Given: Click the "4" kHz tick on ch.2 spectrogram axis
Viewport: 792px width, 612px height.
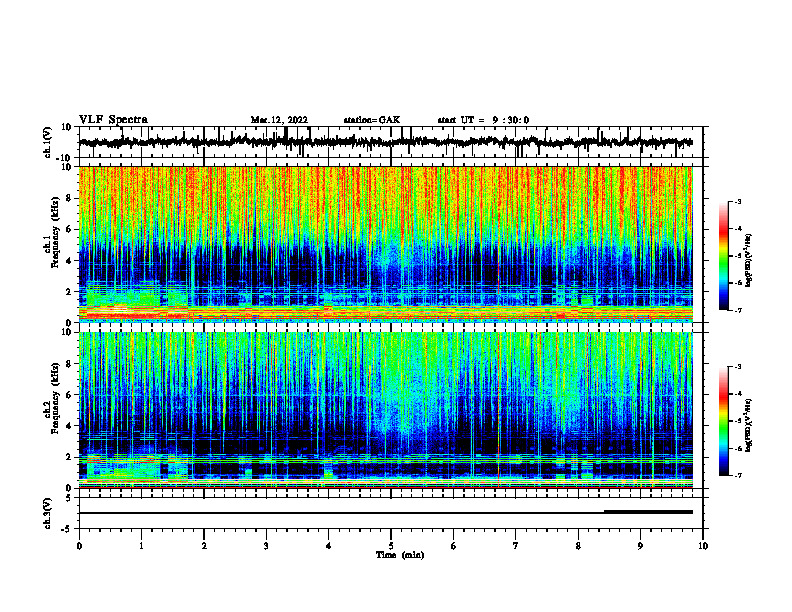Looking at the screenshot, I should tap(70, 426).
